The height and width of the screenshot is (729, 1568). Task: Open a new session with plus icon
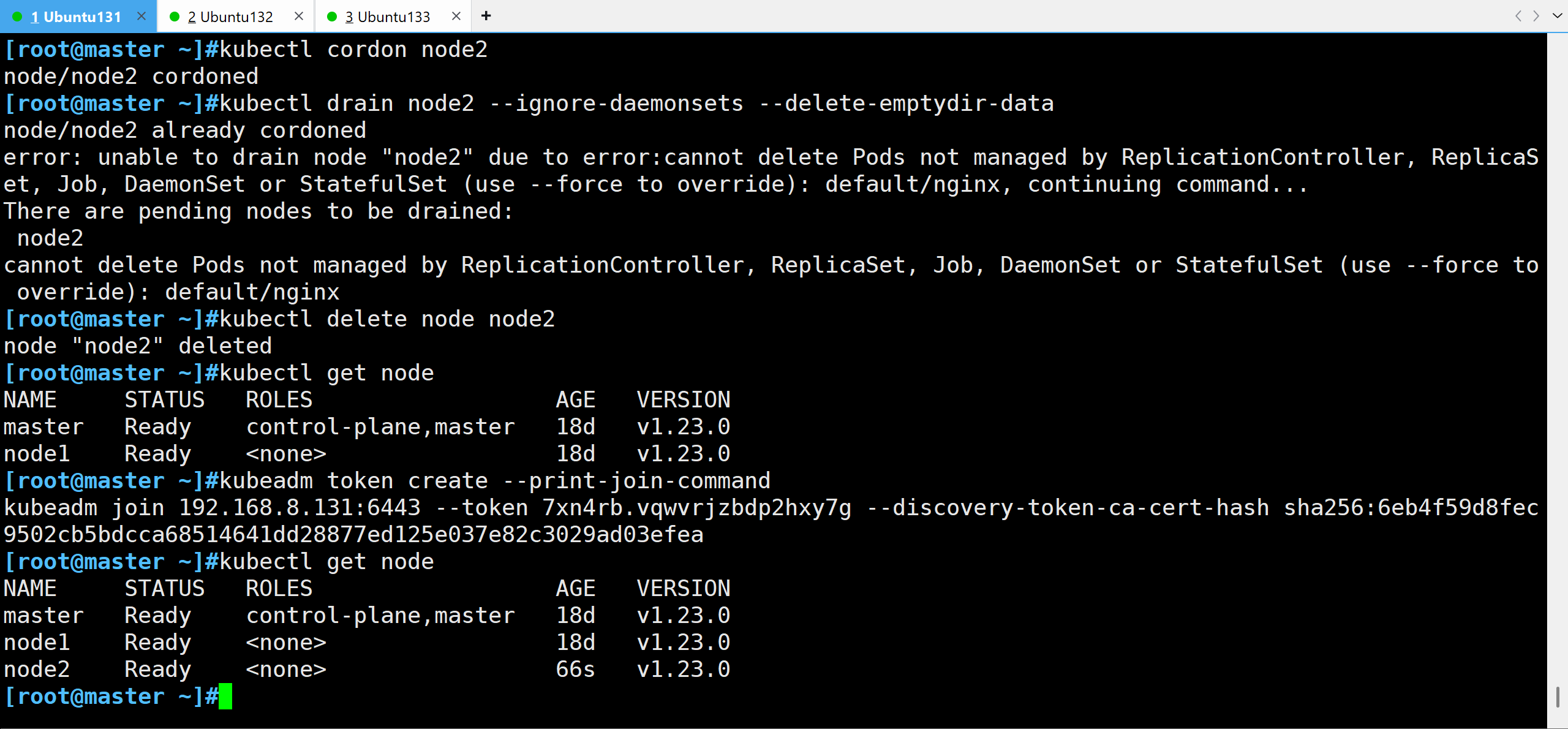[486, 16]
